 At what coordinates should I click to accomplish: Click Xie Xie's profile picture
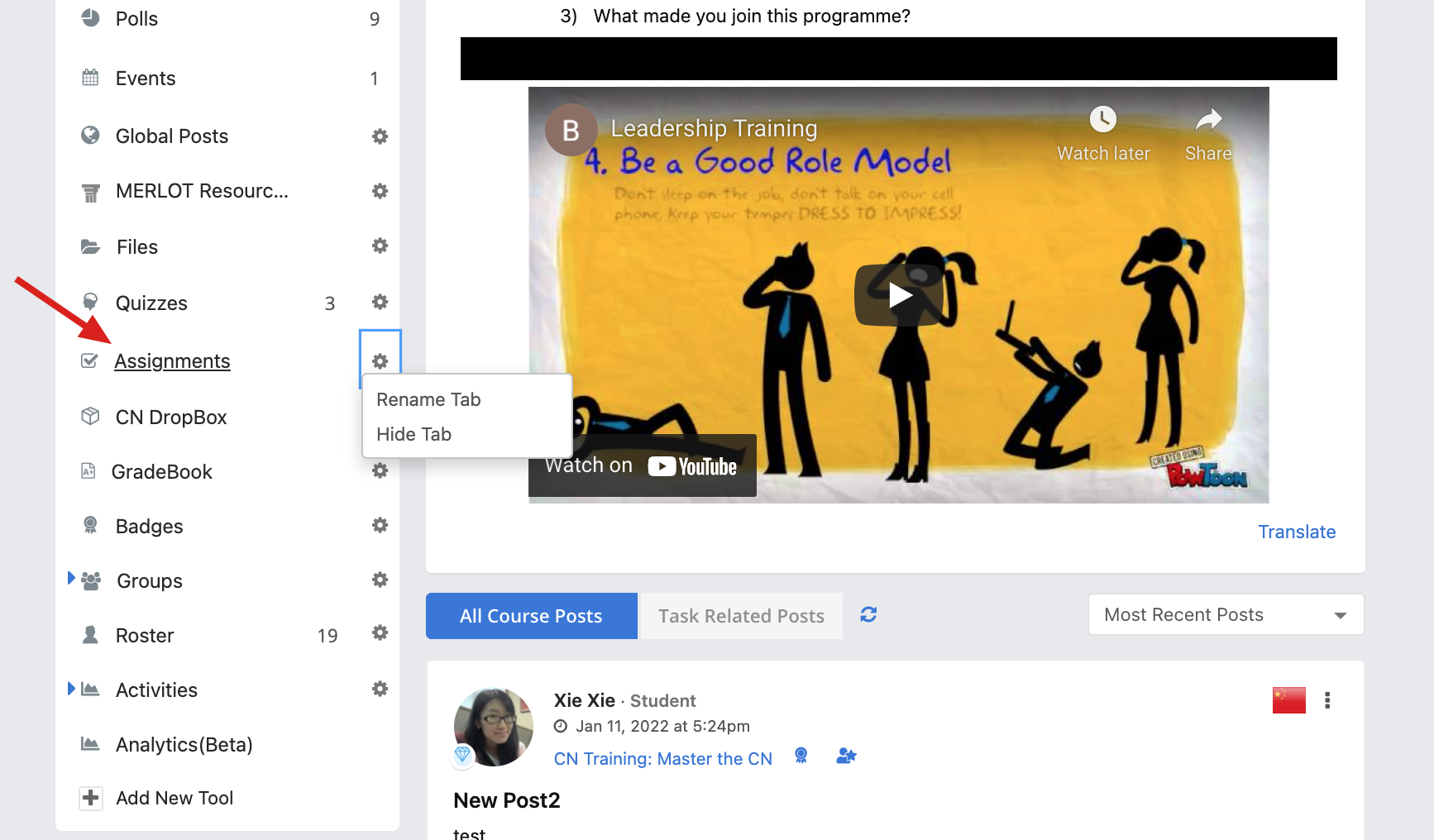pos(494,727)
